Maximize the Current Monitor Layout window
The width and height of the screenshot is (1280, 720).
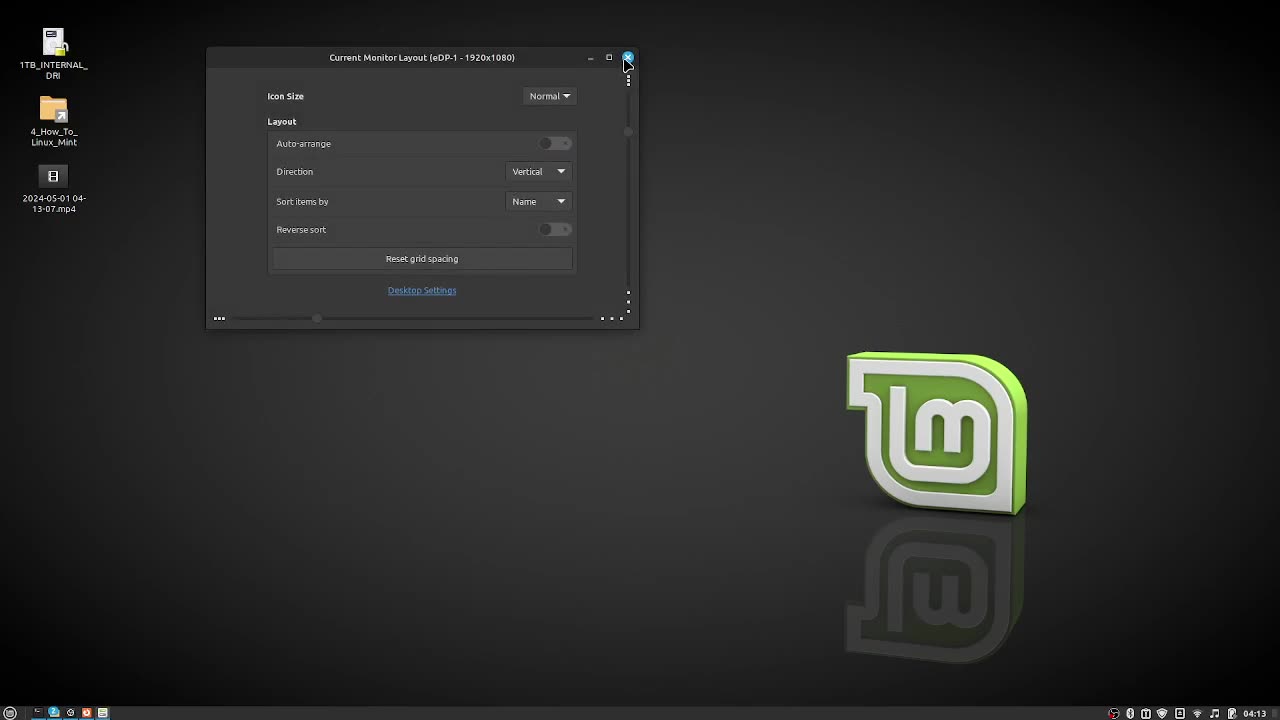click(x=609, y=57)
